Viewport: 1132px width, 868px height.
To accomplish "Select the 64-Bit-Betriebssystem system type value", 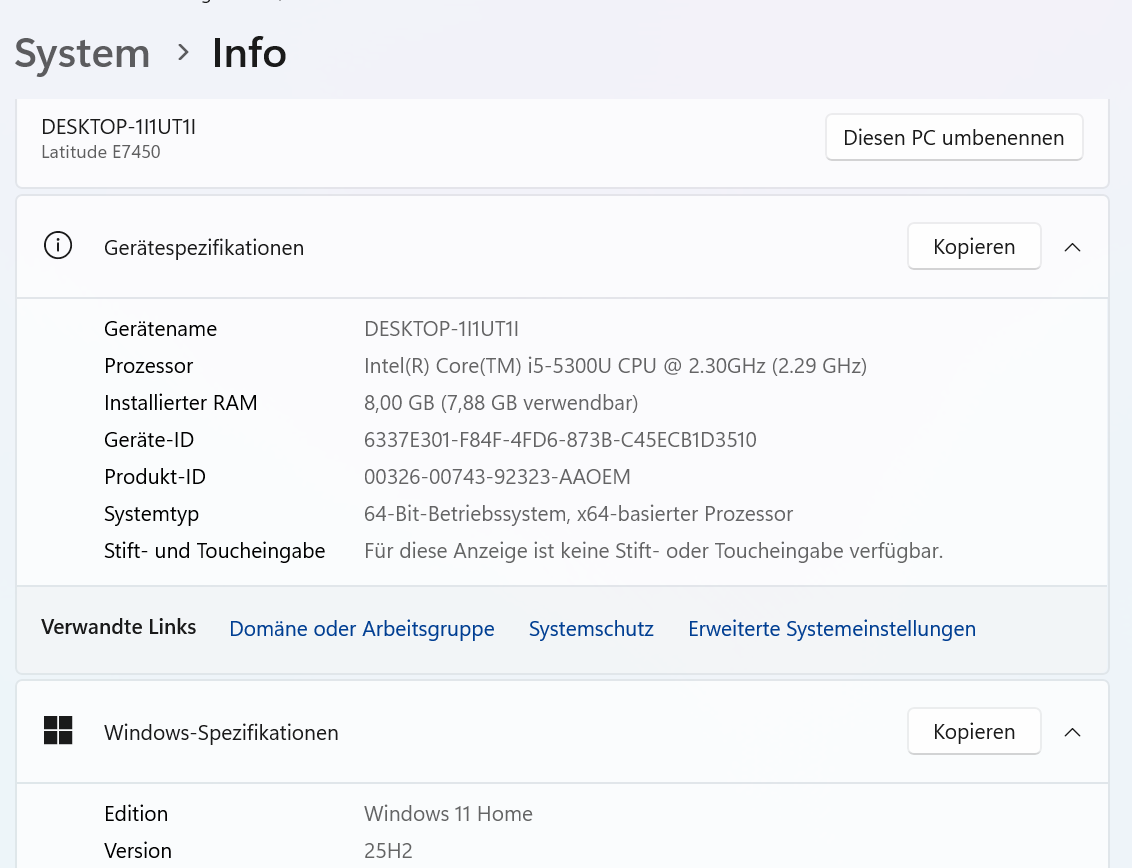I will pos(578,513).
